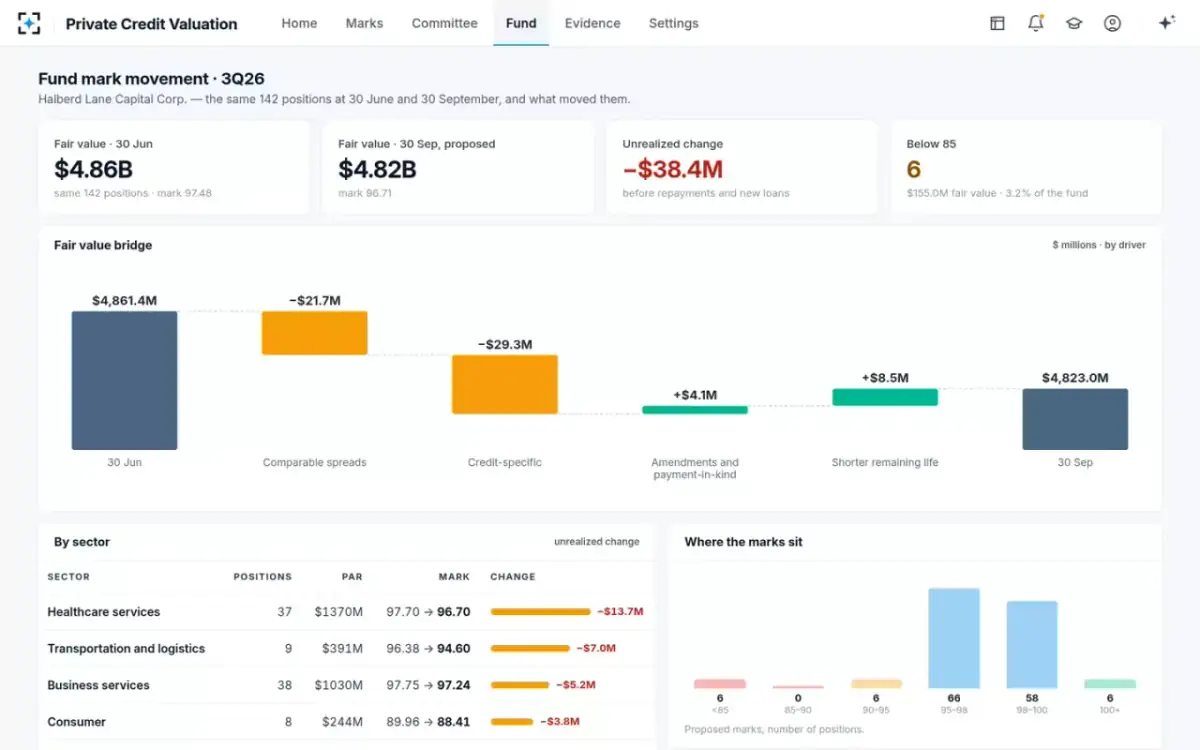Click the $4,861.4M bridge label
Viewport: 1200px width, 750px height.
pos(124,300)
